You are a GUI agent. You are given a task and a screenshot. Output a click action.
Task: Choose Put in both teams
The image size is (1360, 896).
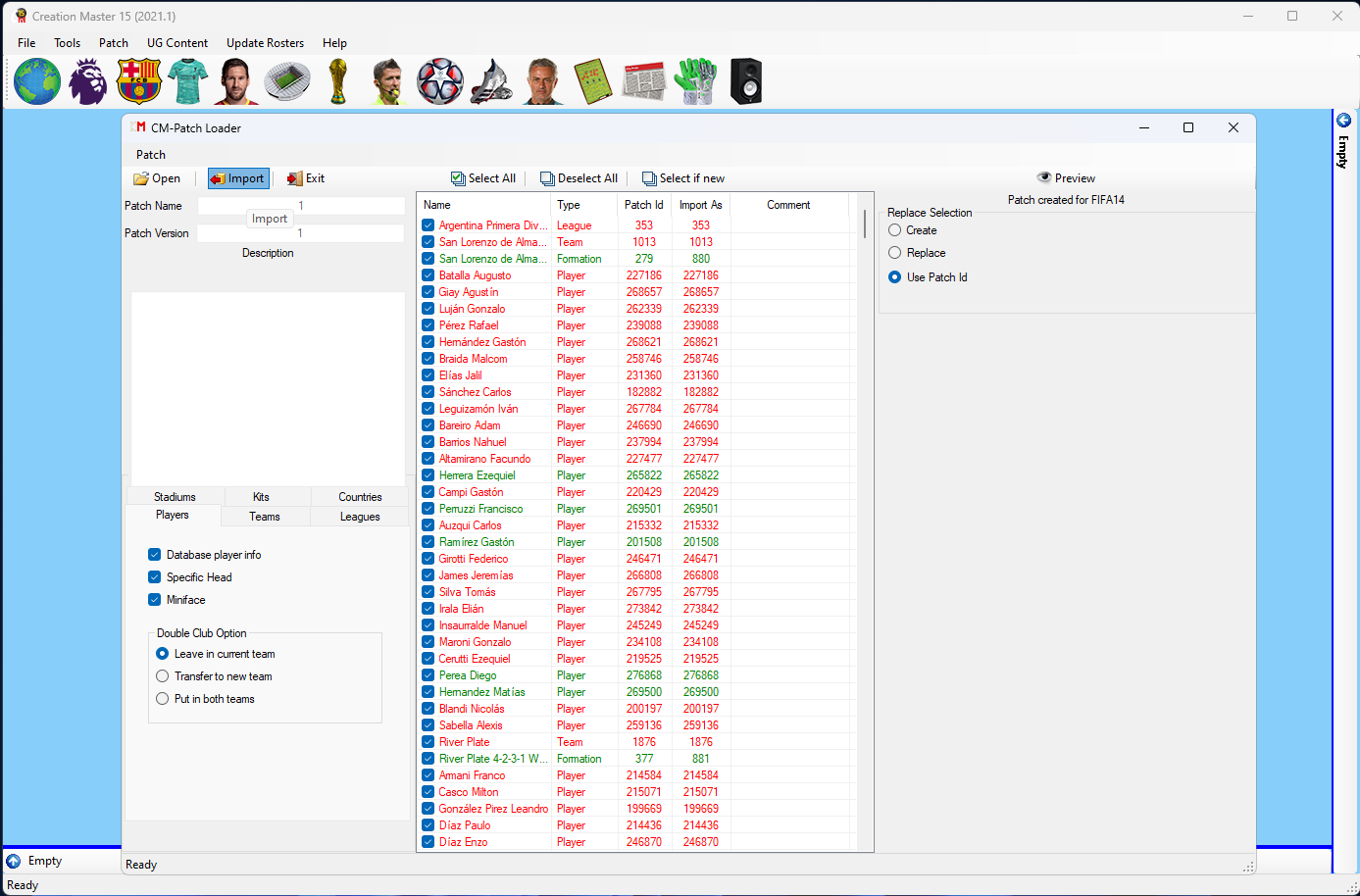click(163, 699)
